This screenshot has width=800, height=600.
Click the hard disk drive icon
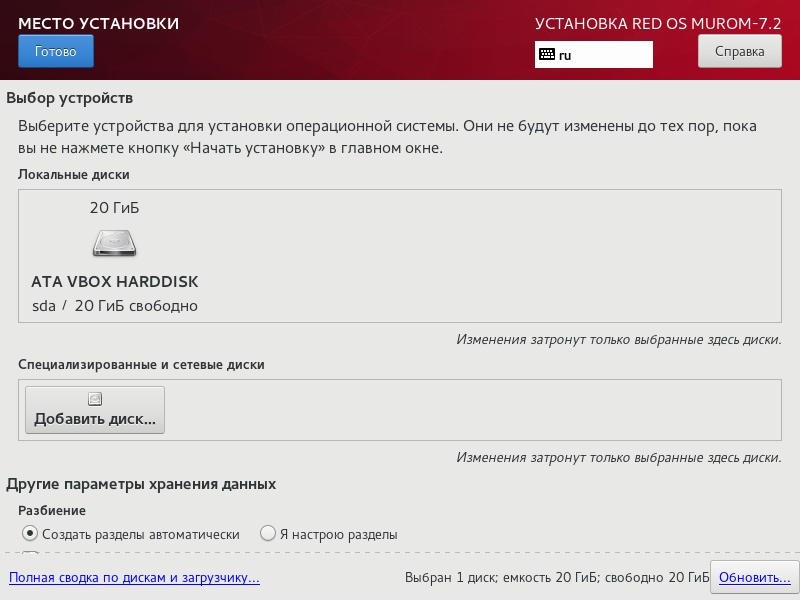(114, 244)
